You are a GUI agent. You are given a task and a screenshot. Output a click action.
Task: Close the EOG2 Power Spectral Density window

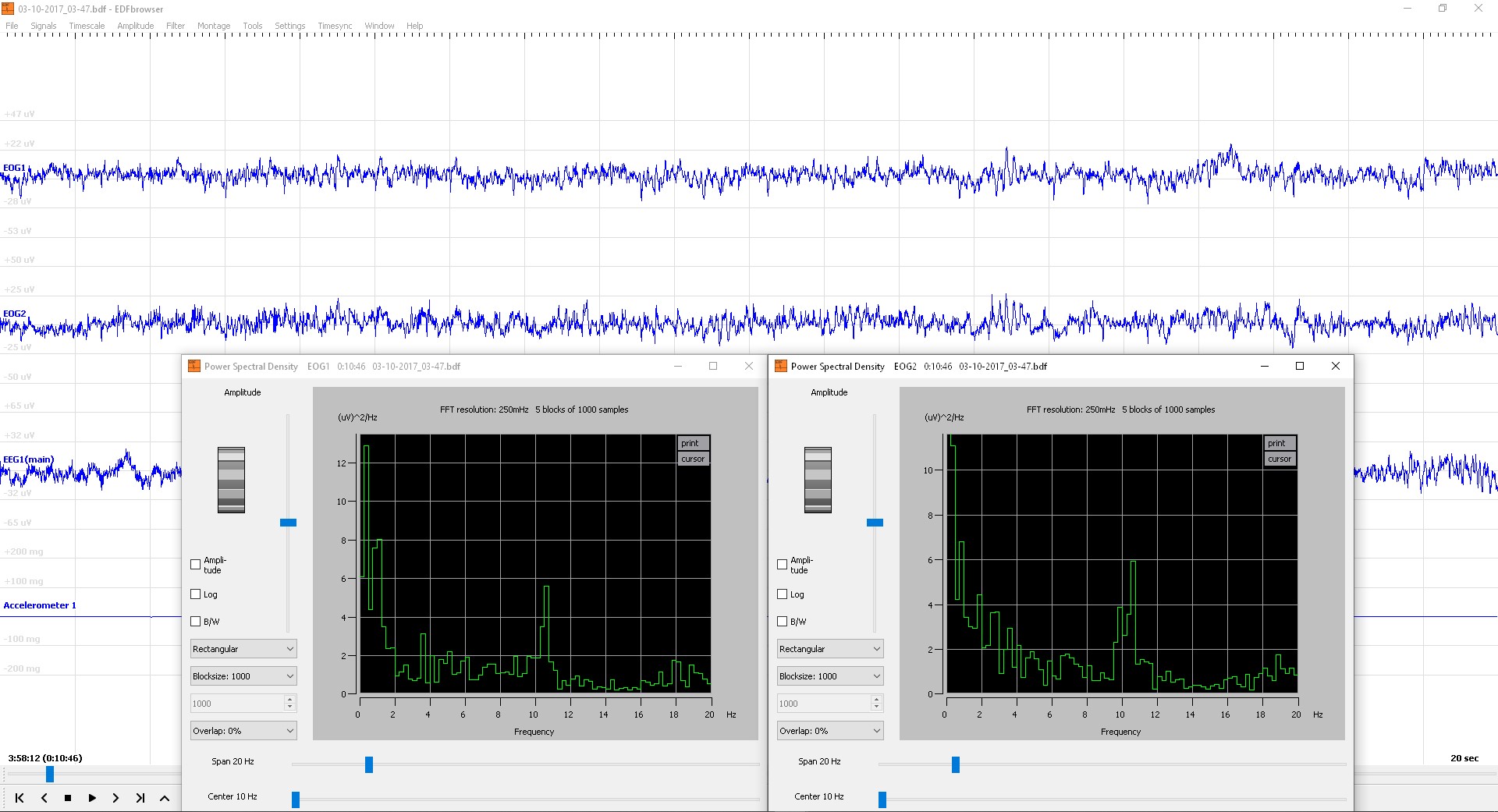click(1336, 366)
